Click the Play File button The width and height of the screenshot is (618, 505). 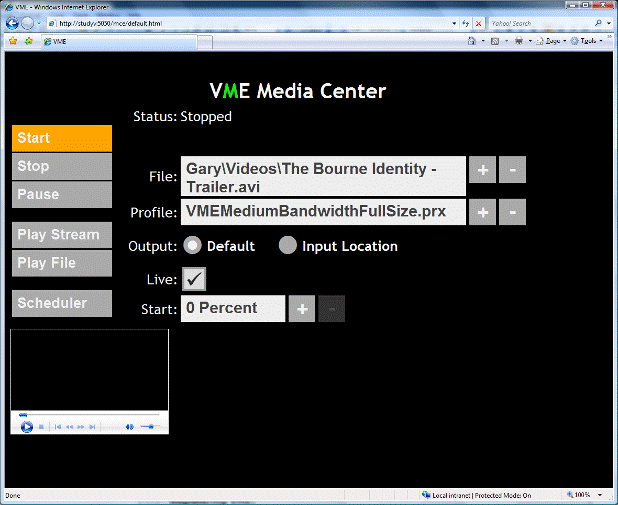(x=62, y=263)
